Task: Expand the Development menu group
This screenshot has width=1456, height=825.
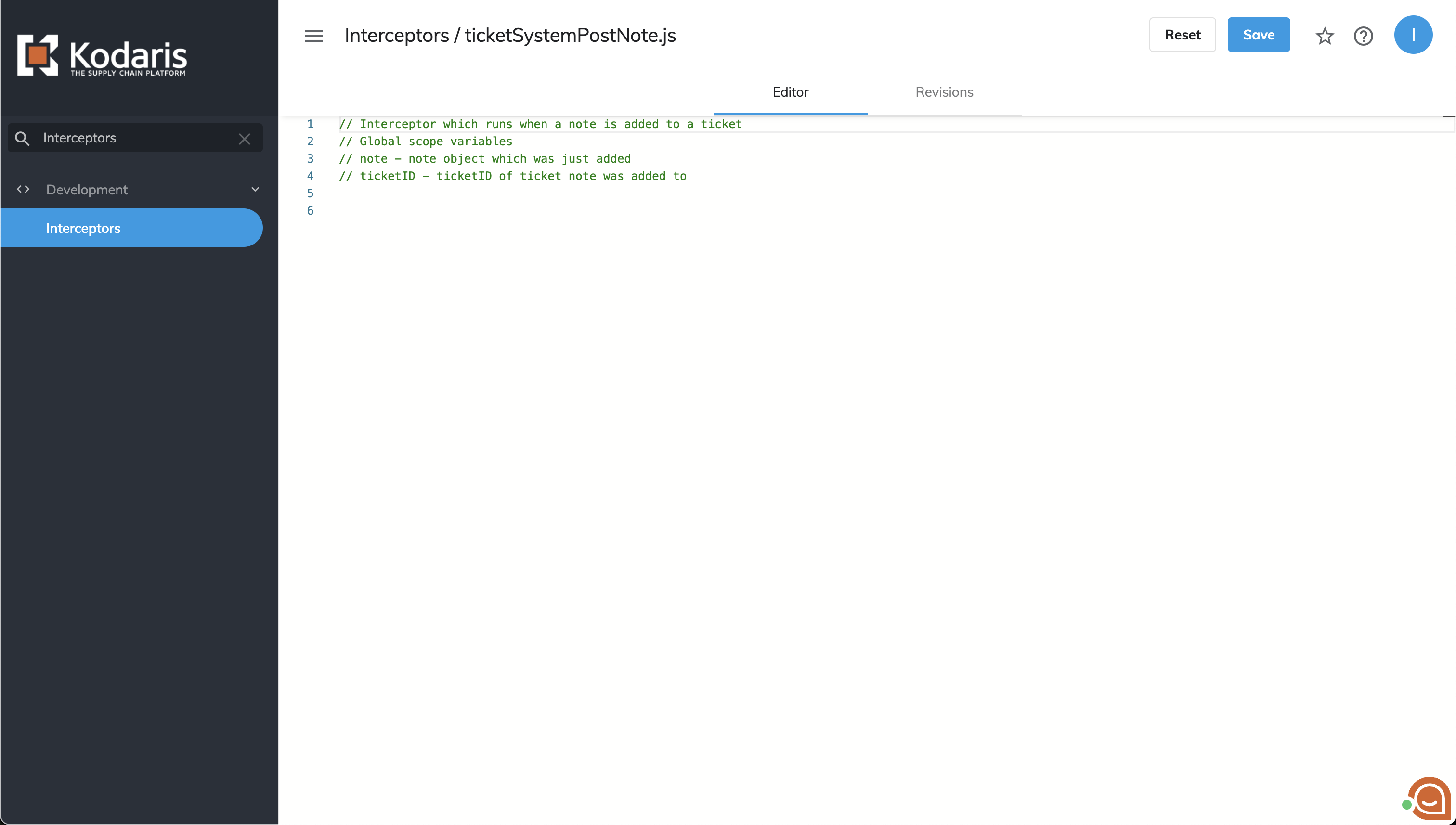Action: click(x=87, y=190)
